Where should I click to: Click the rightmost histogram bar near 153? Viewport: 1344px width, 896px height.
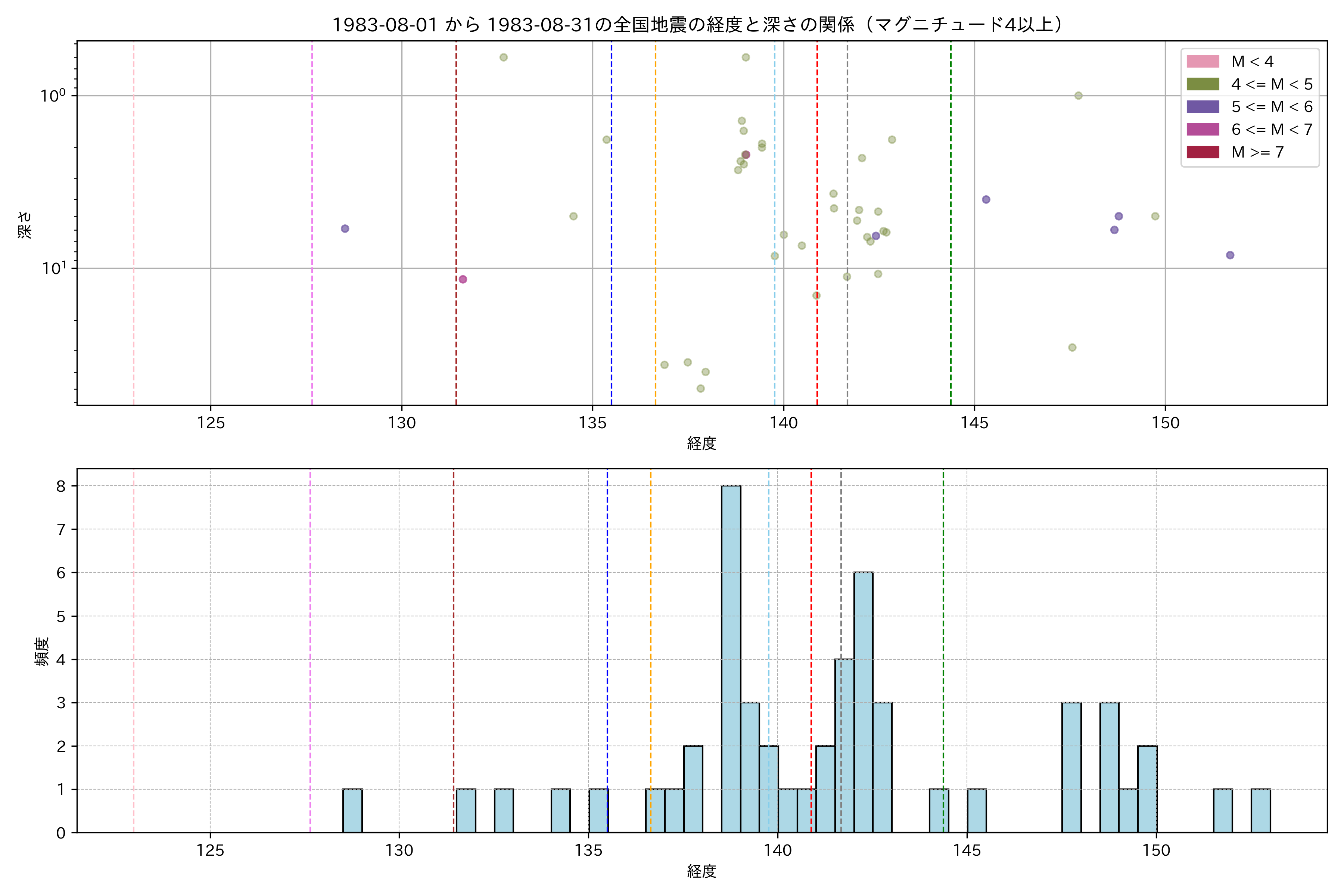[x=1261, y=811]
